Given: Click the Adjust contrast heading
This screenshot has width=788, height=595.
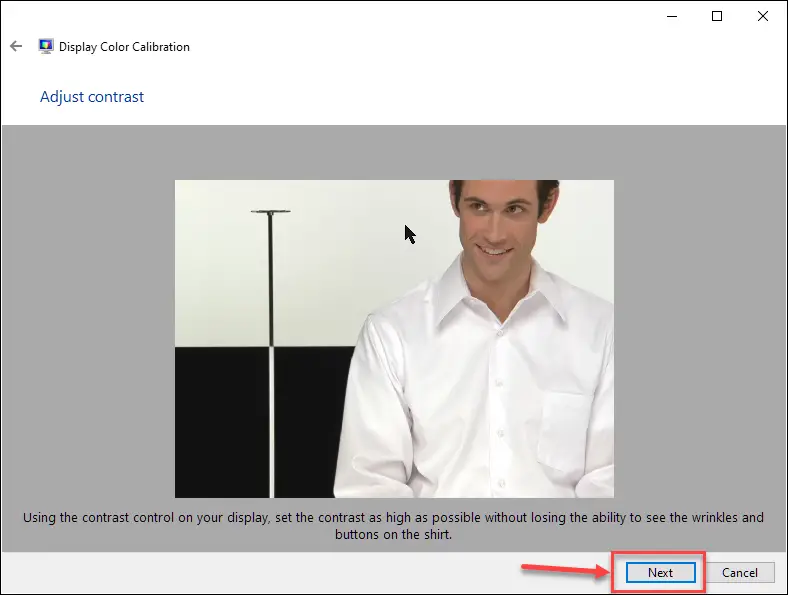Looking at the screenshot, I should click(92, 96).
